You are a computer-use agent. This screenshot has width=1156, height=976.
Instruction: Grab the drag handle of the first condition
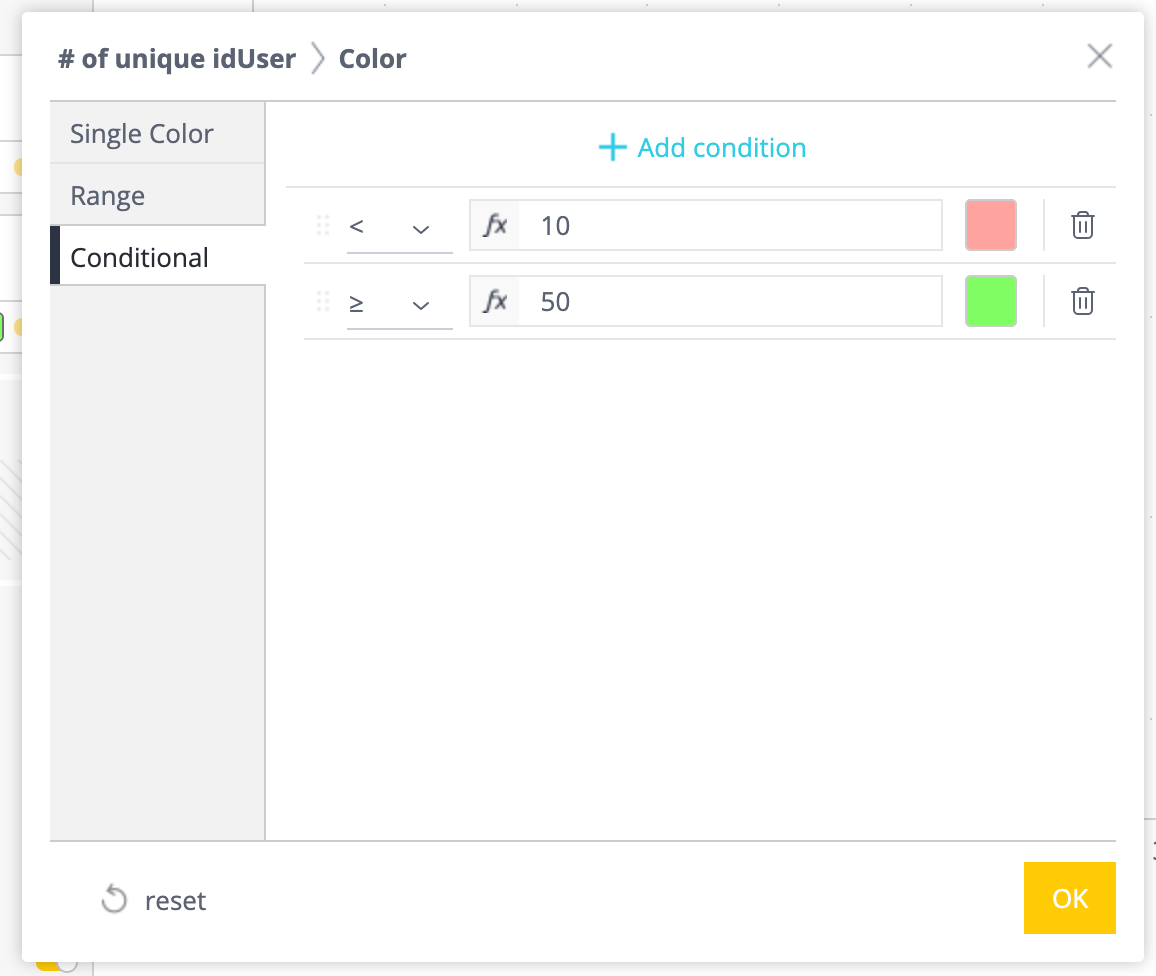pyautogui.click(x=323, y=225)
